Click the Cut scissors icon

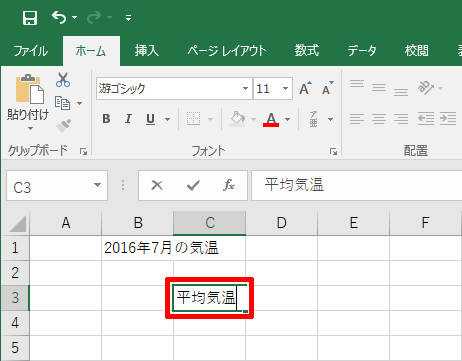tap(63, 80)
